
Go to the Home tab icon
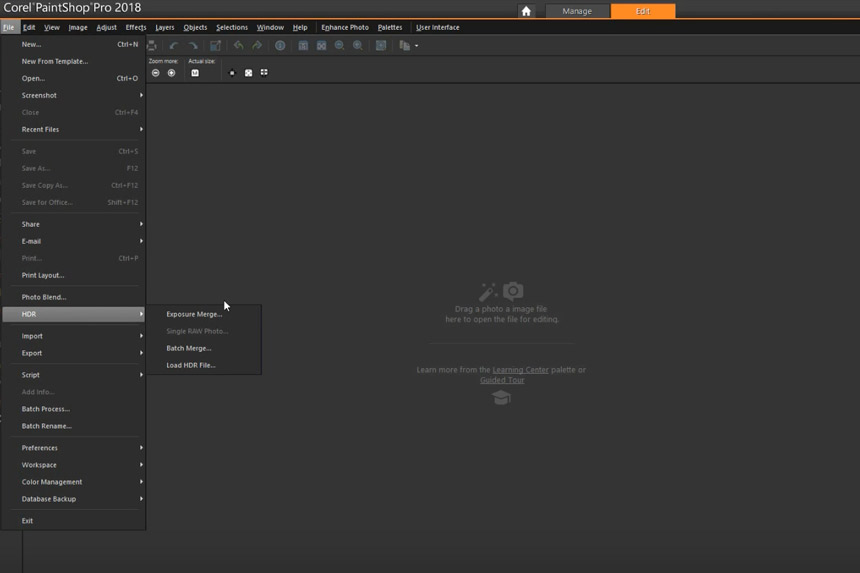[526, 11]
